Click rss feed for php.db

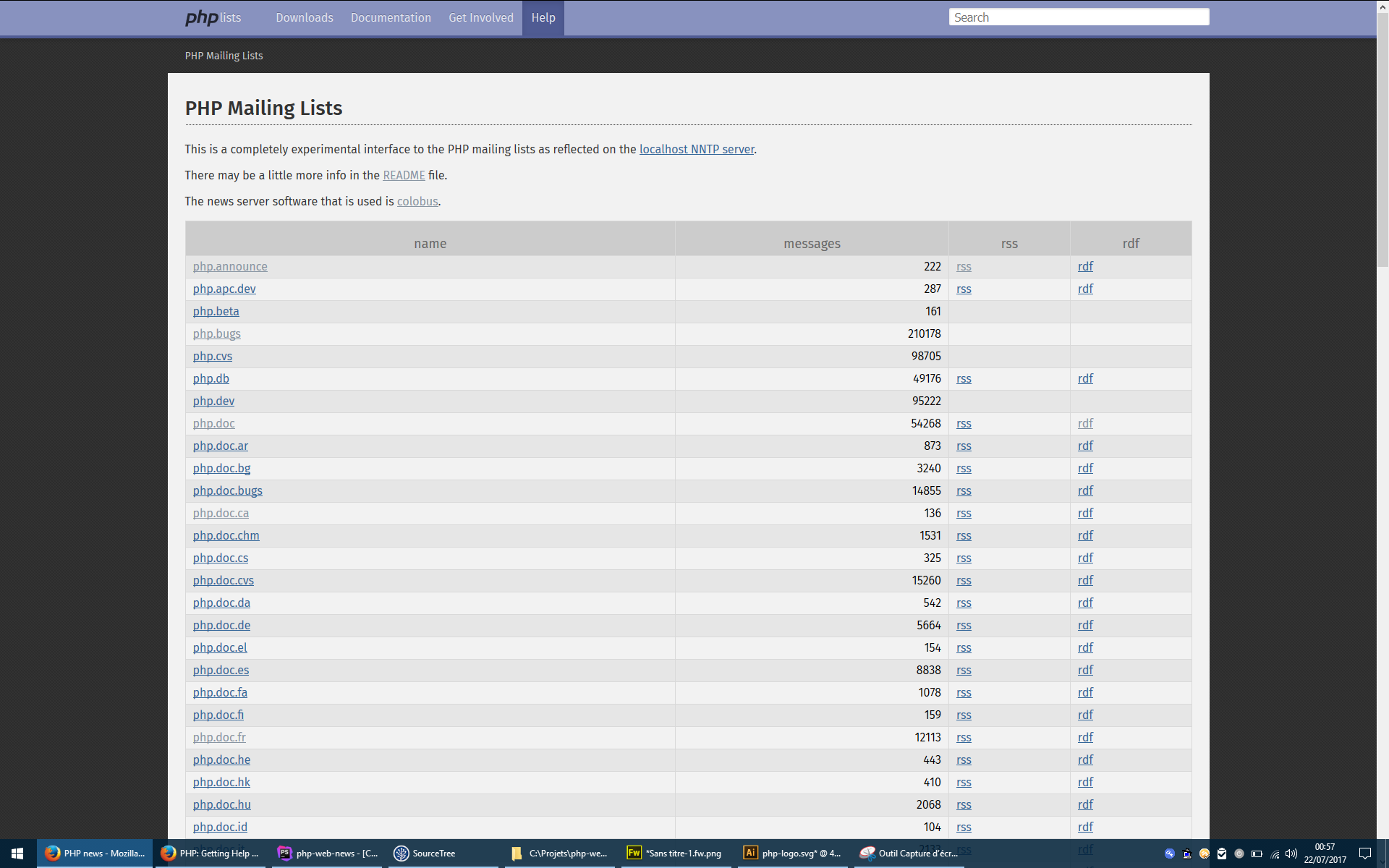click(964, 378)
